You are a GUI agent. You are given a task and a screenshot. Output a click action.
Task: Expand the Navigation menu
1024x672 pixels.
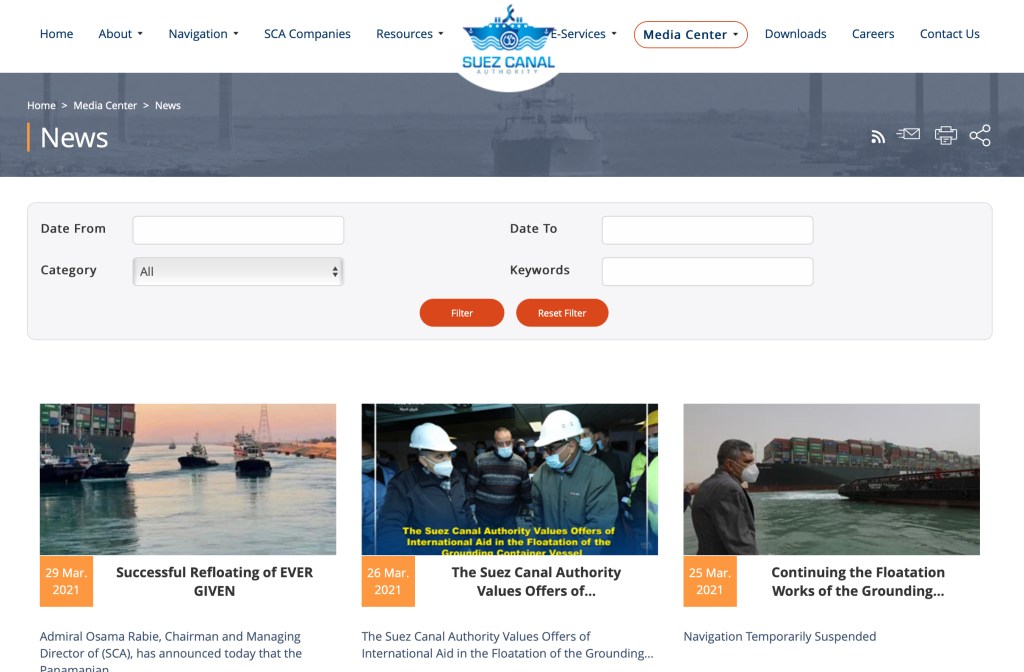tap(203, 34)
